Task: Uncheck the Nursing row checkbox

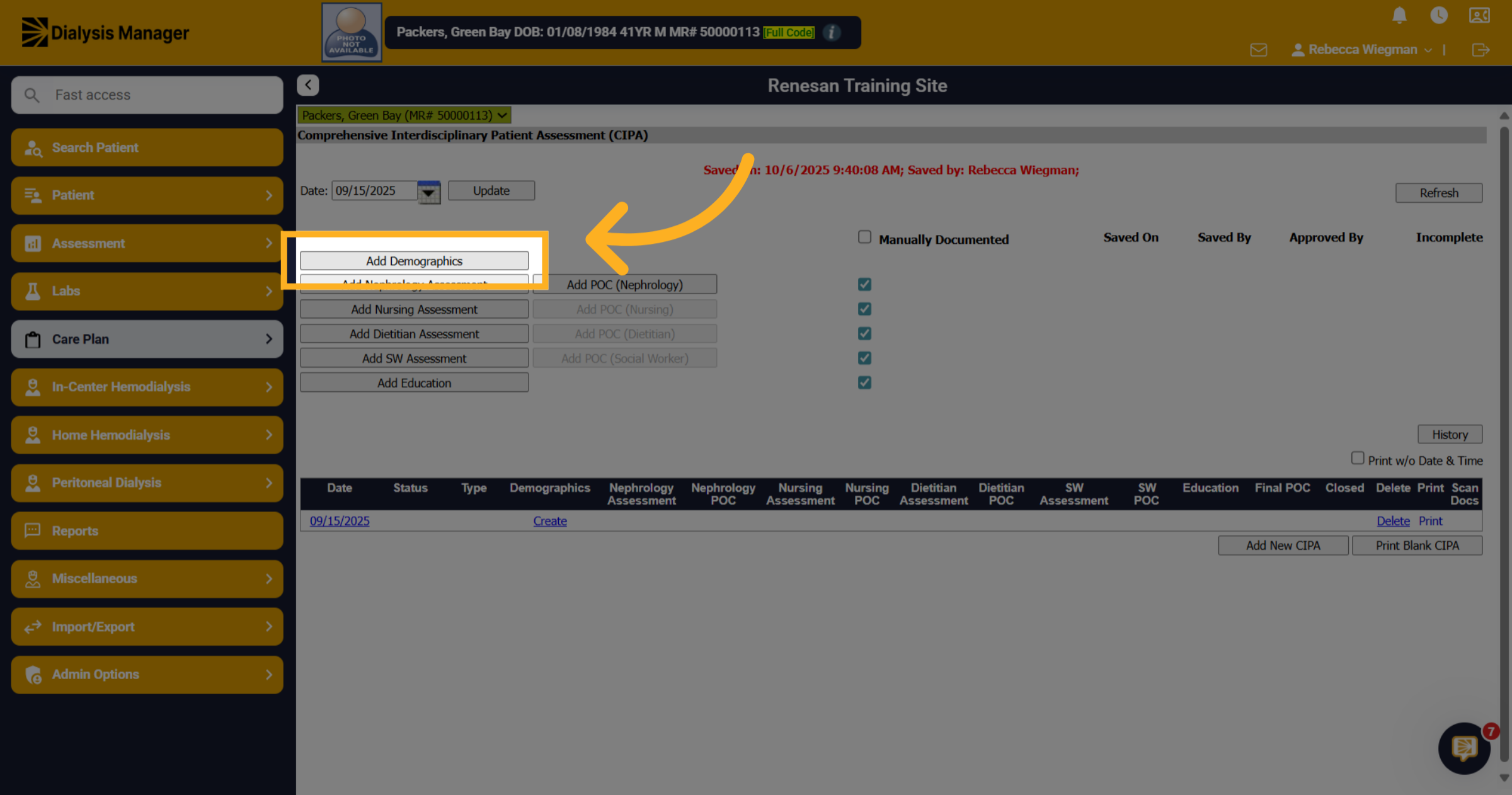Action: coord(864,309)
